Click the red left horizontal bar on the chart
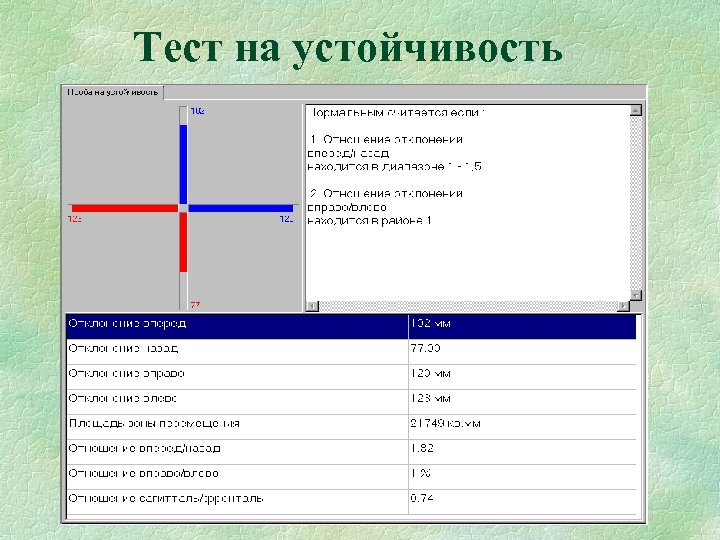This screenshot has width=720, height=540. (125, 208)
